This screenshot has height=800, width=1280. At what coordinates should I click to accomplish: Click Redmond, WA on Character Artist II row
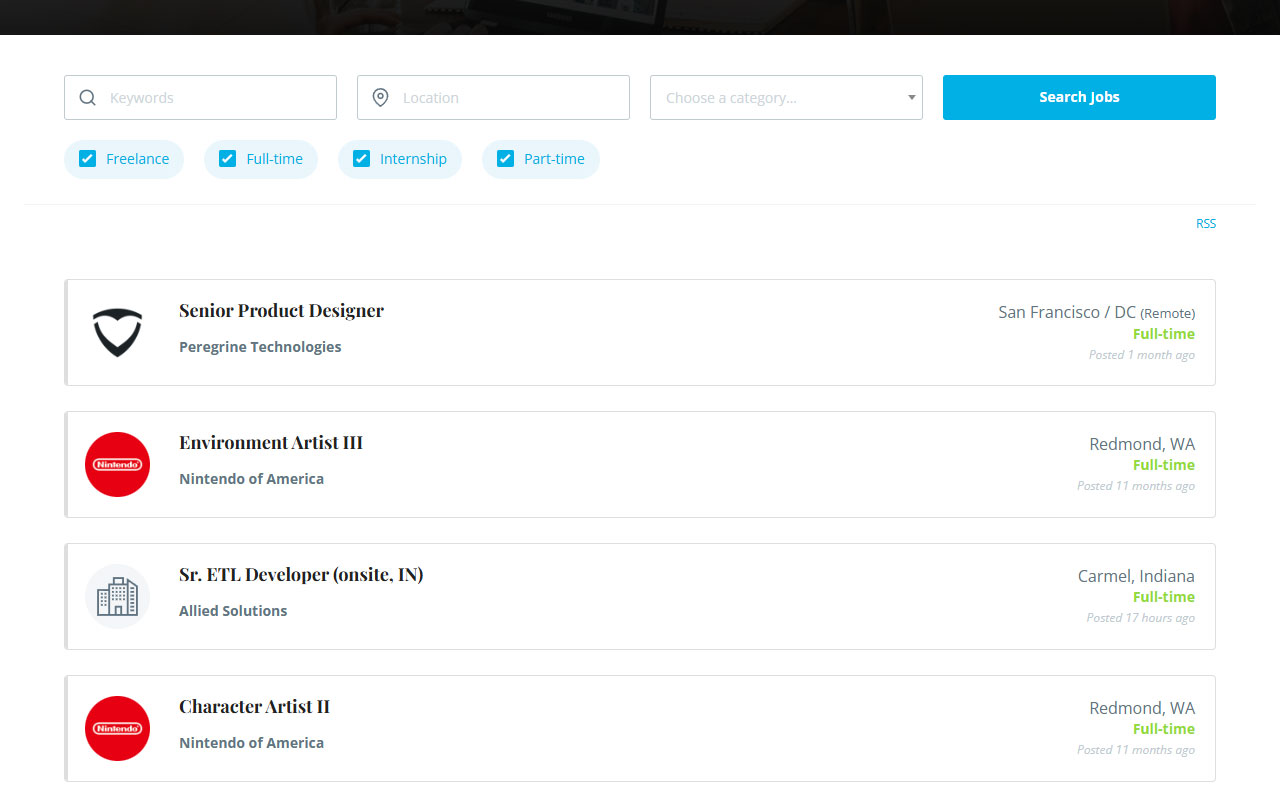tap(1142, 708)
